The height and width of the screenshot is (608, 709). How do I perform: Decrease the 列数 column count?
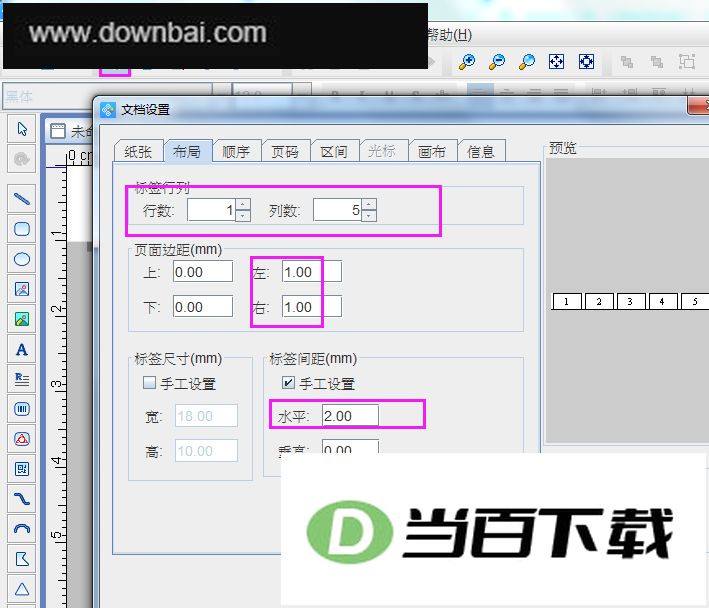click(x=369, y=216)
